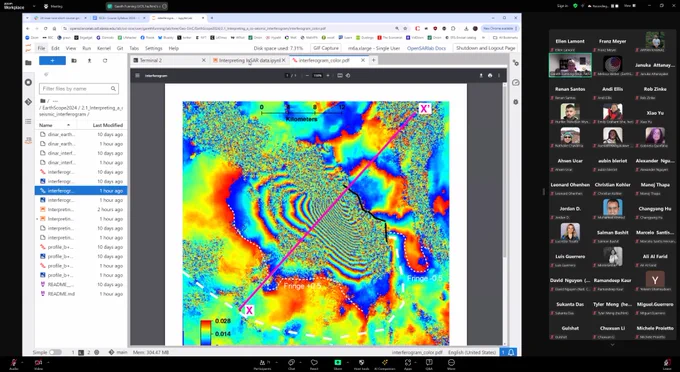Print the PDF using the printer icon
The height and width of the screenshot is (372, 680).
[x=490, y=75]
